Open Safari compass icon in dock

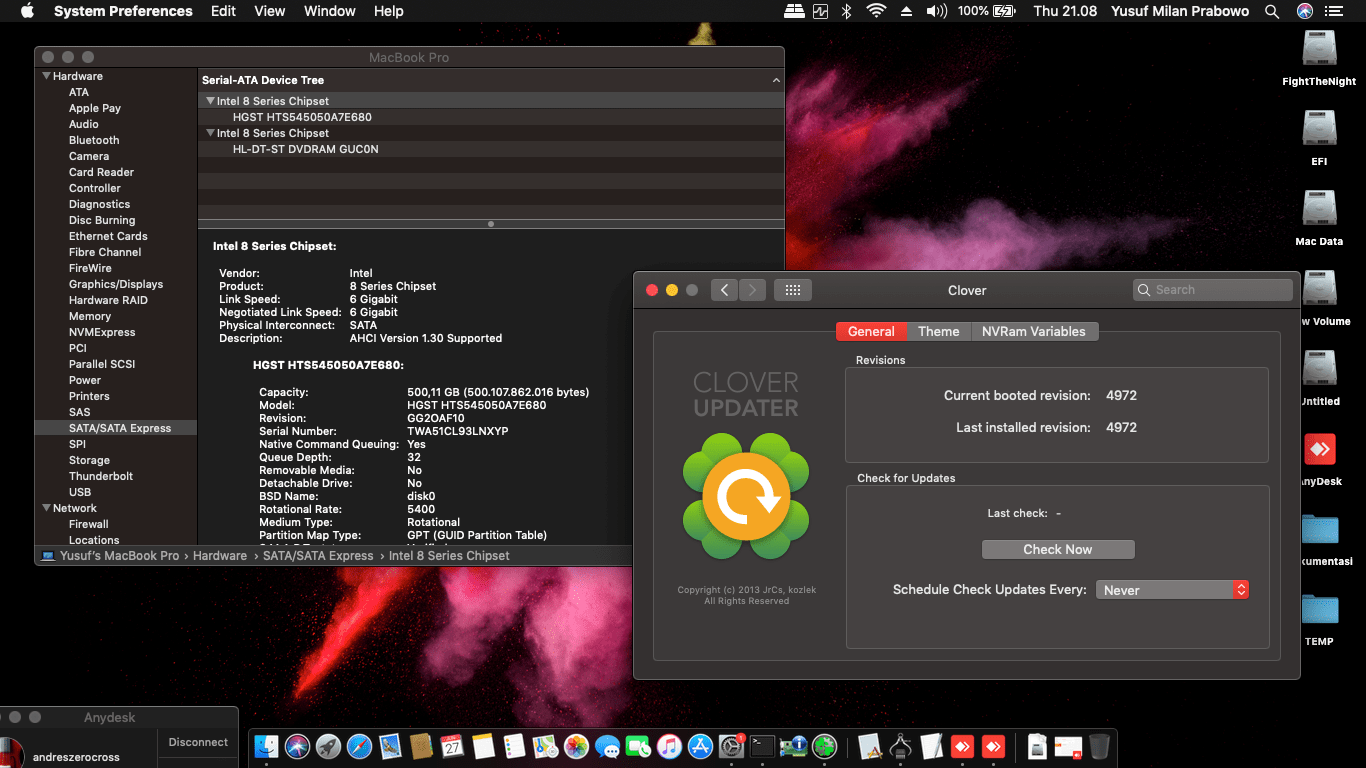coord(360,746)
